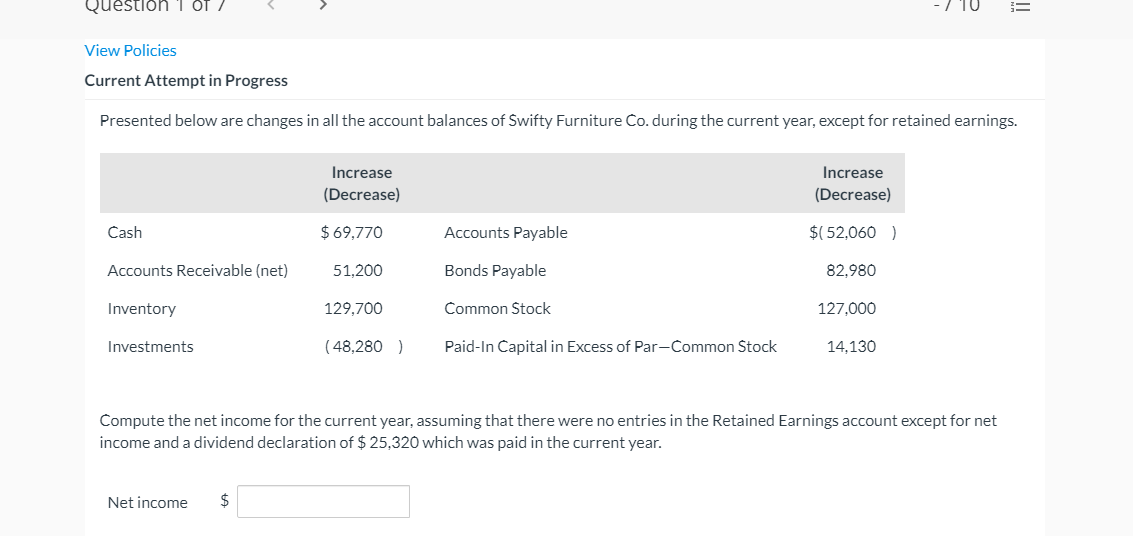Click the Investments row label
Viewport: 1133px width, 536px height.
(x=150, y=347)
